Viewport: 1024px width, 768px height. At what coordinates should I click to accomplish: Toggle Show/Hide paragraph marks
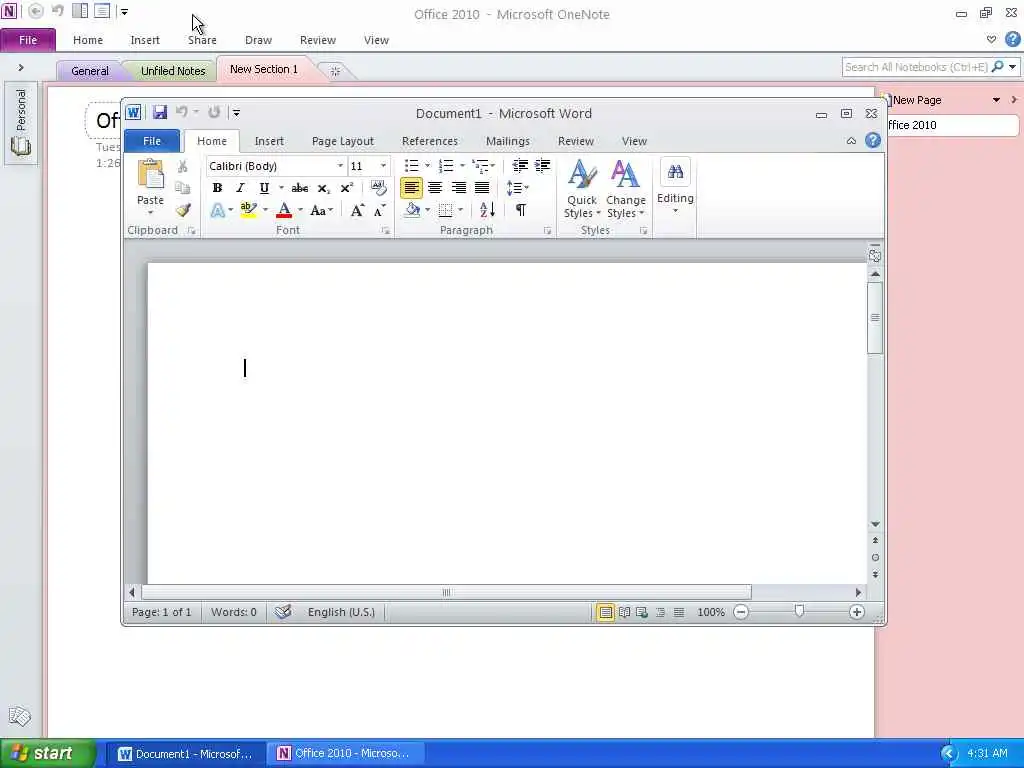(520, 210)
